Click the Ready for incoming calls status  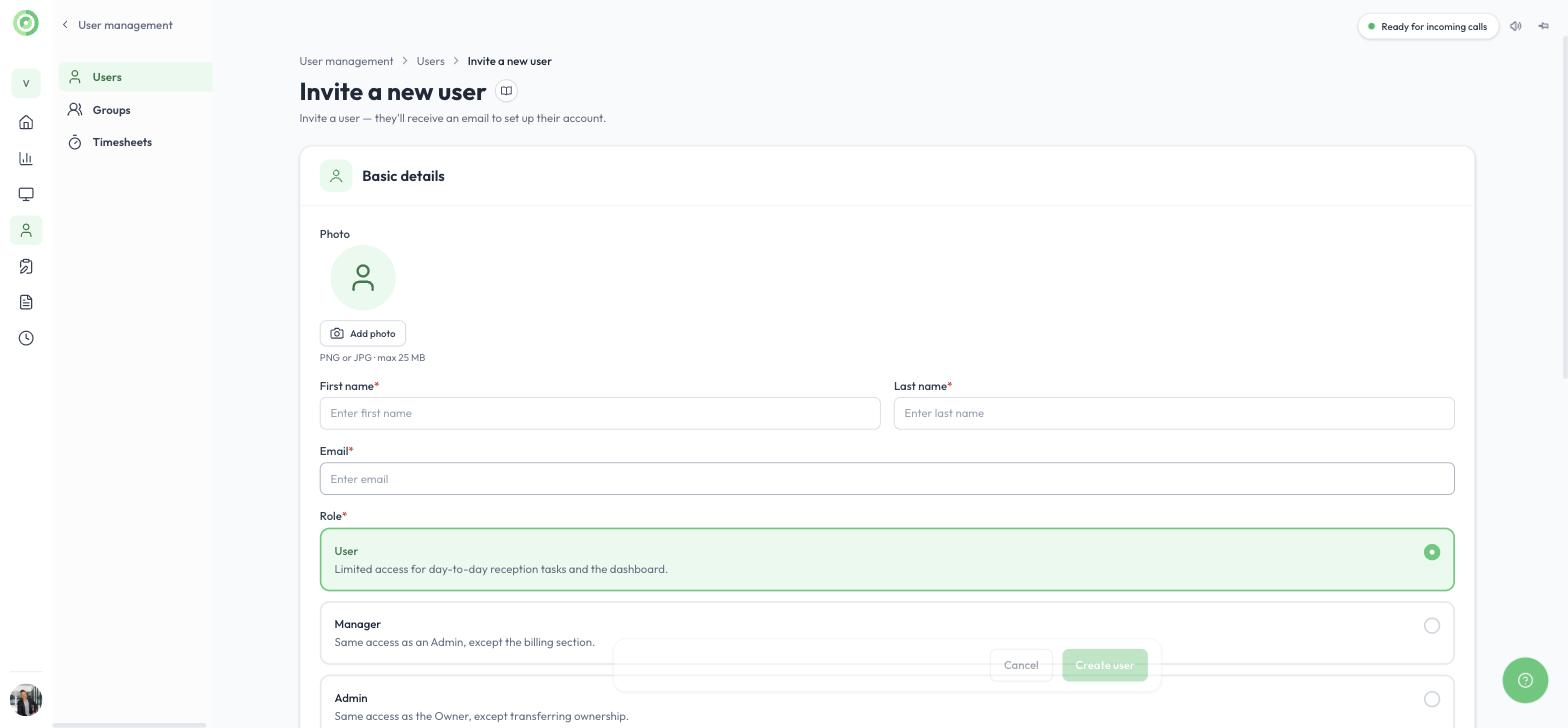1428,26
